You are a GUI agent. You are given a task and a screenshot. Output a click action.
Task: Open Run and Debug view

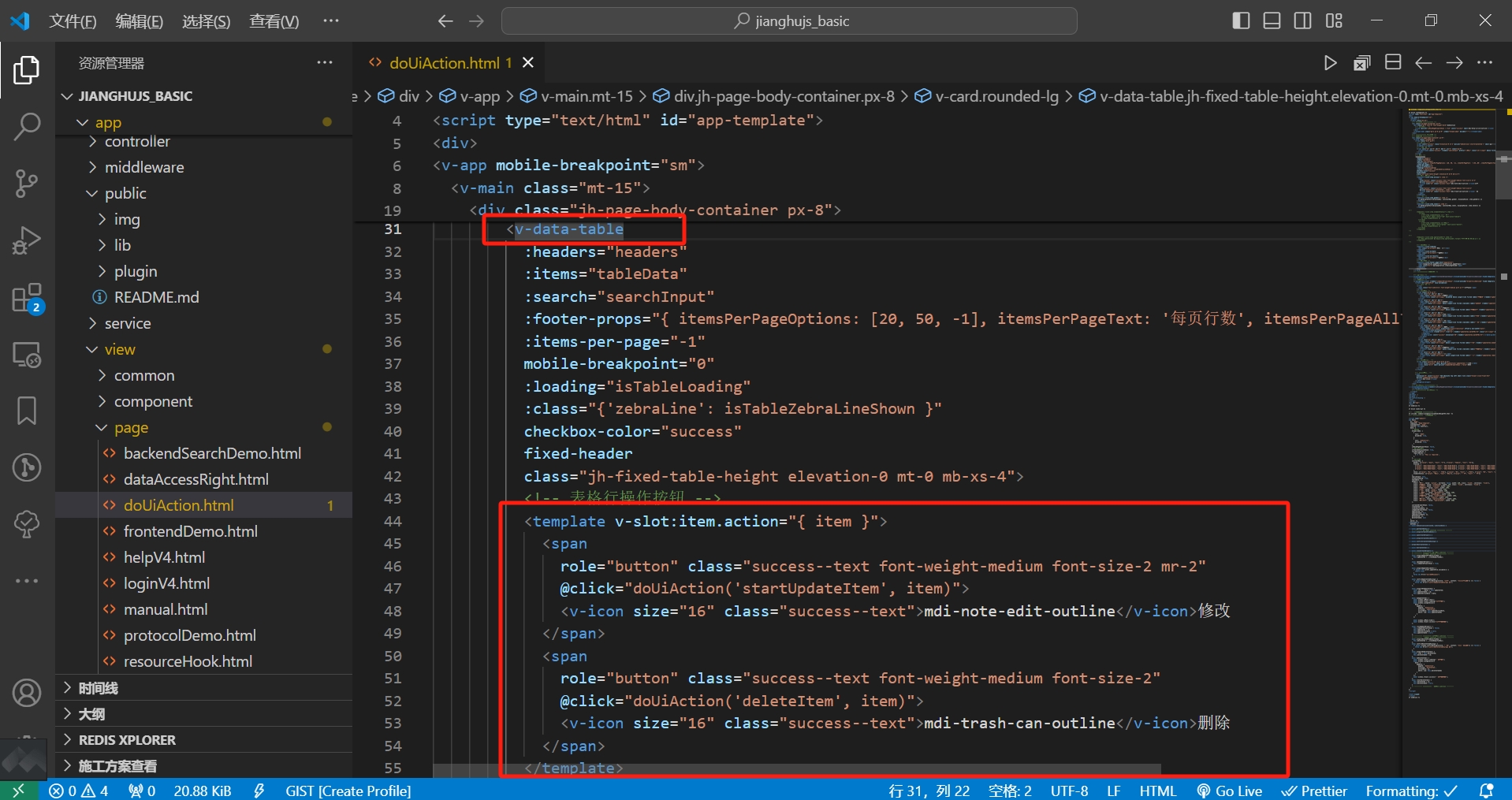tap(27, 240)
